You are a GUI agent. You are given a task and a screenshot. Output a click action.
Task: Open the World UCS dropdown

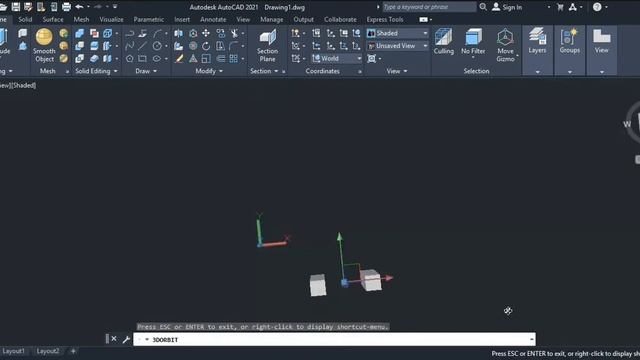point(337,59)
